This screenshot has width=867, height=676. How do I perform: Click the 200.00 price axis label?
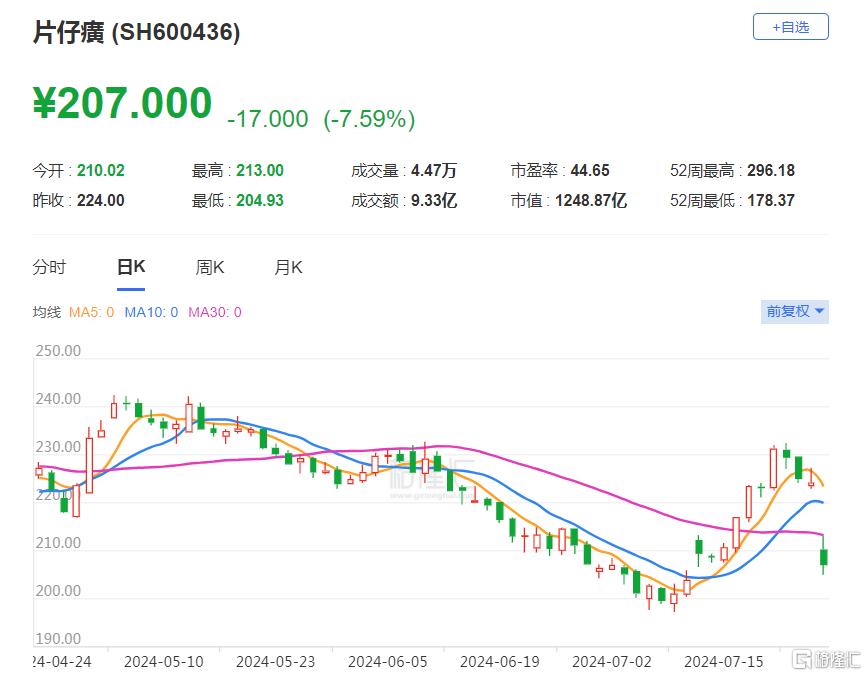tap(58, 591)
